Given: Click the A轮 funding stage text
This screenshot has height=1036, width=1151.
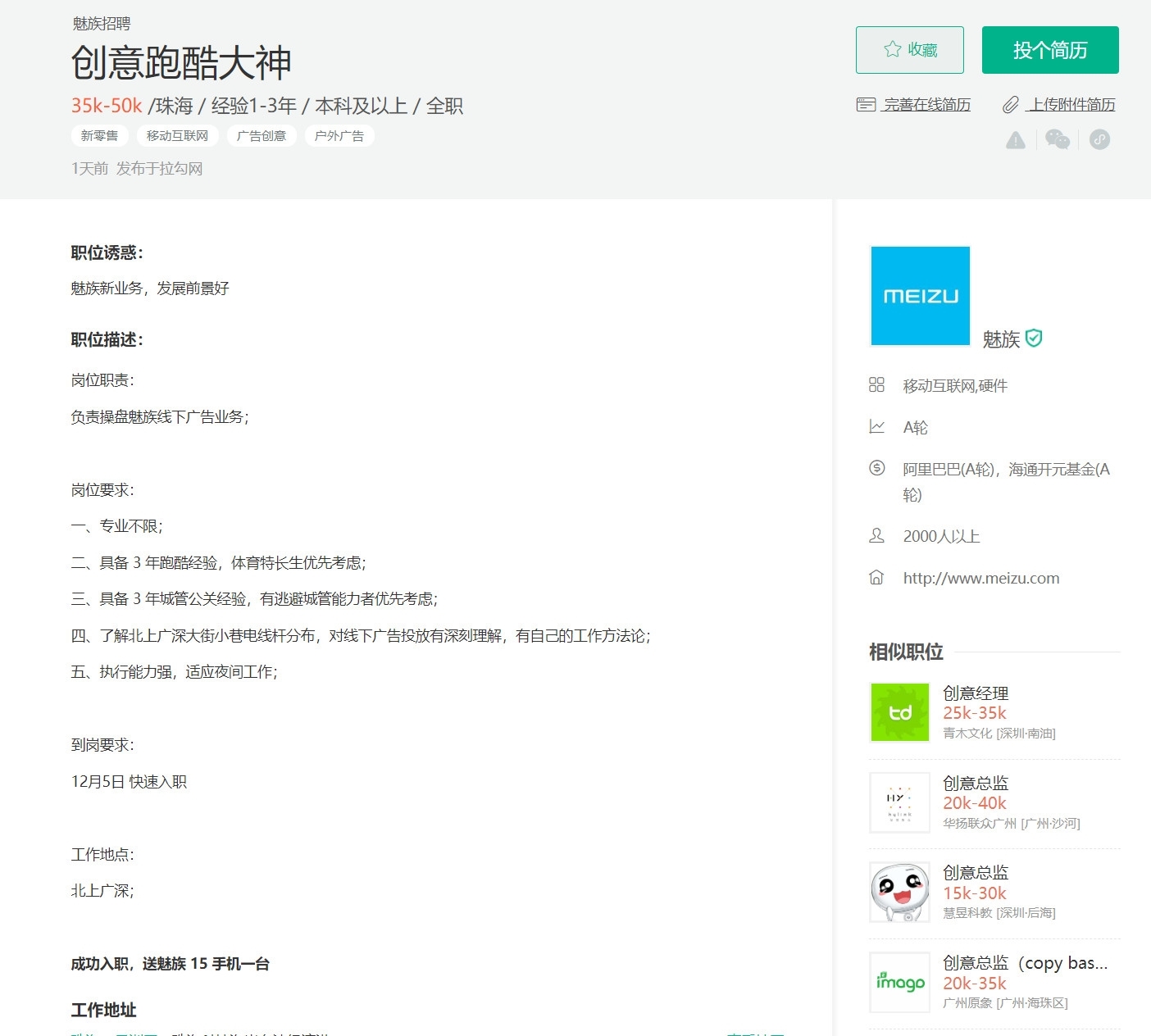Looking at the screenshot, I should [x=916, y=428].
